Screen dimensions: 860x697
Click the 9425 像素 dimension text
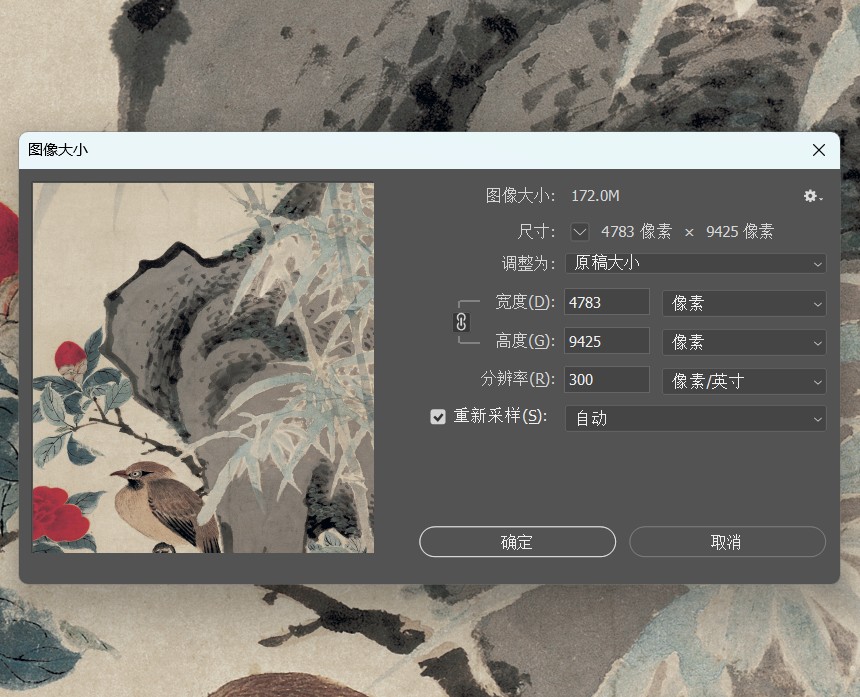740,232
